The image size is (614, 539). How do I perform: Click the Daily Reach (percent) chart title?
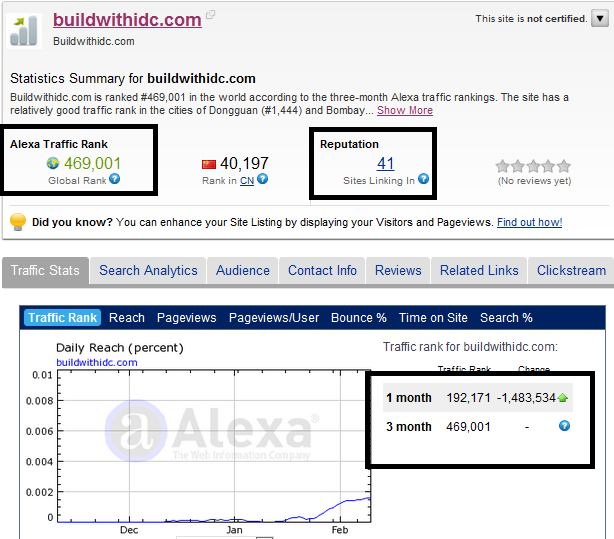tap(120, 348)
